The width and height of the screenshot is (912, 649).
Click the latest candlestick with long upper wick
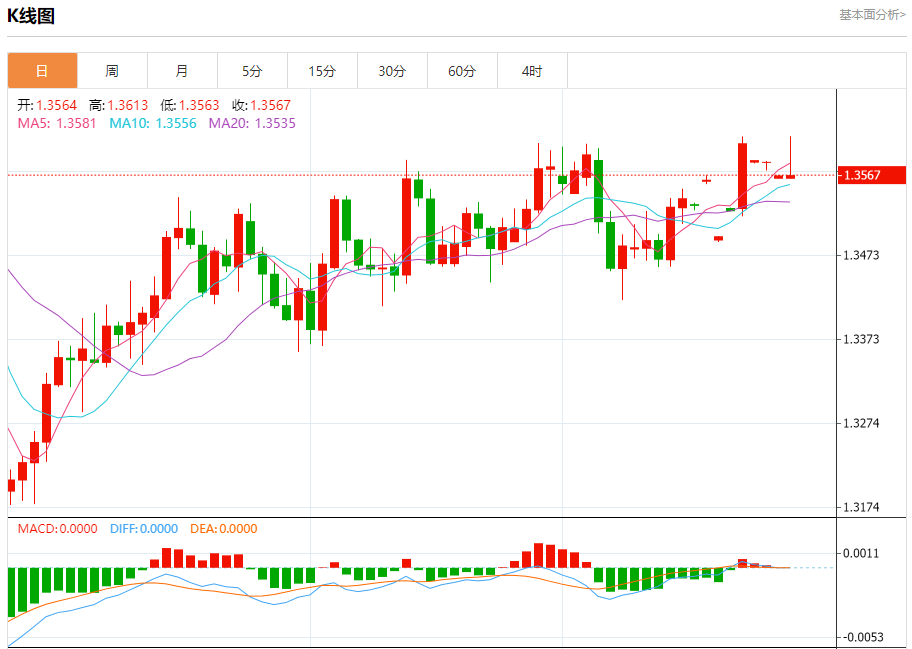pos(790,157)
